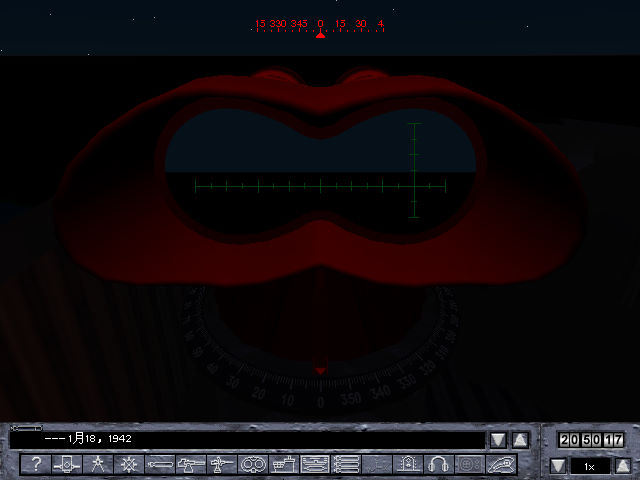Viewport: 640px width, 480px height.
Task: Increase time compression above 1x
Action: pyautogui.click(x=623, y=466)
